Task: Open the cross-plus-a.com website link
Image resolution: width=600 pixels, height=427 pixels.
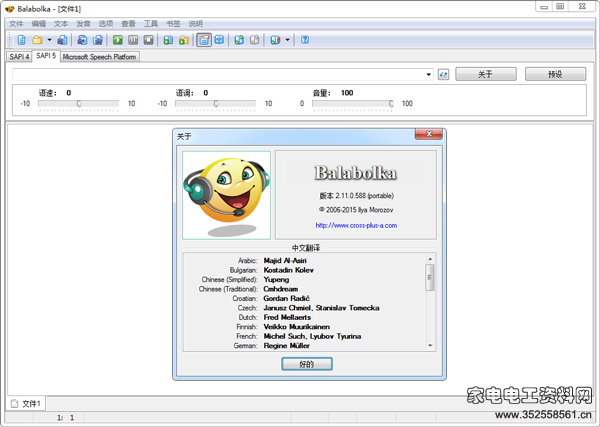Action: 356,225
